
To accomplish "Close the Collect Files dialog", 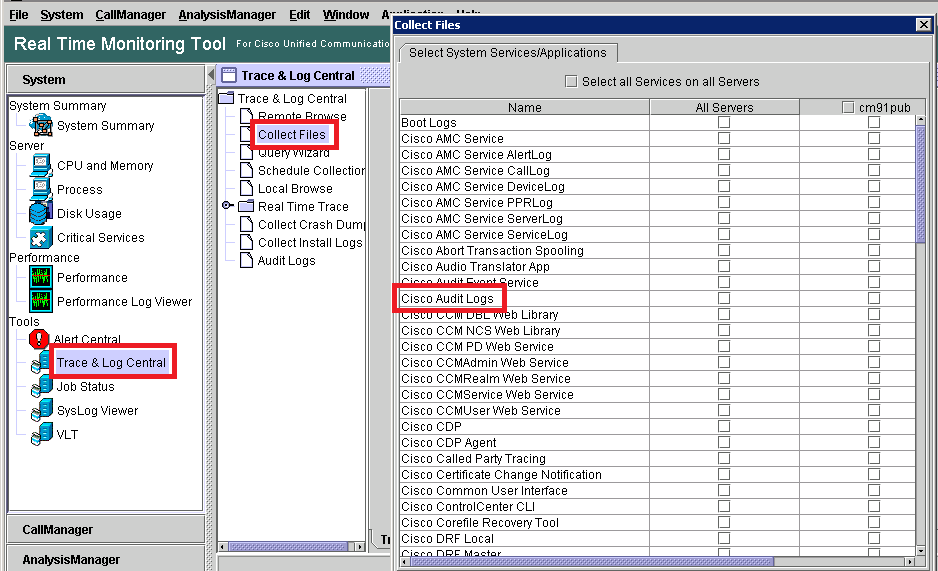I will pos(924,25).
